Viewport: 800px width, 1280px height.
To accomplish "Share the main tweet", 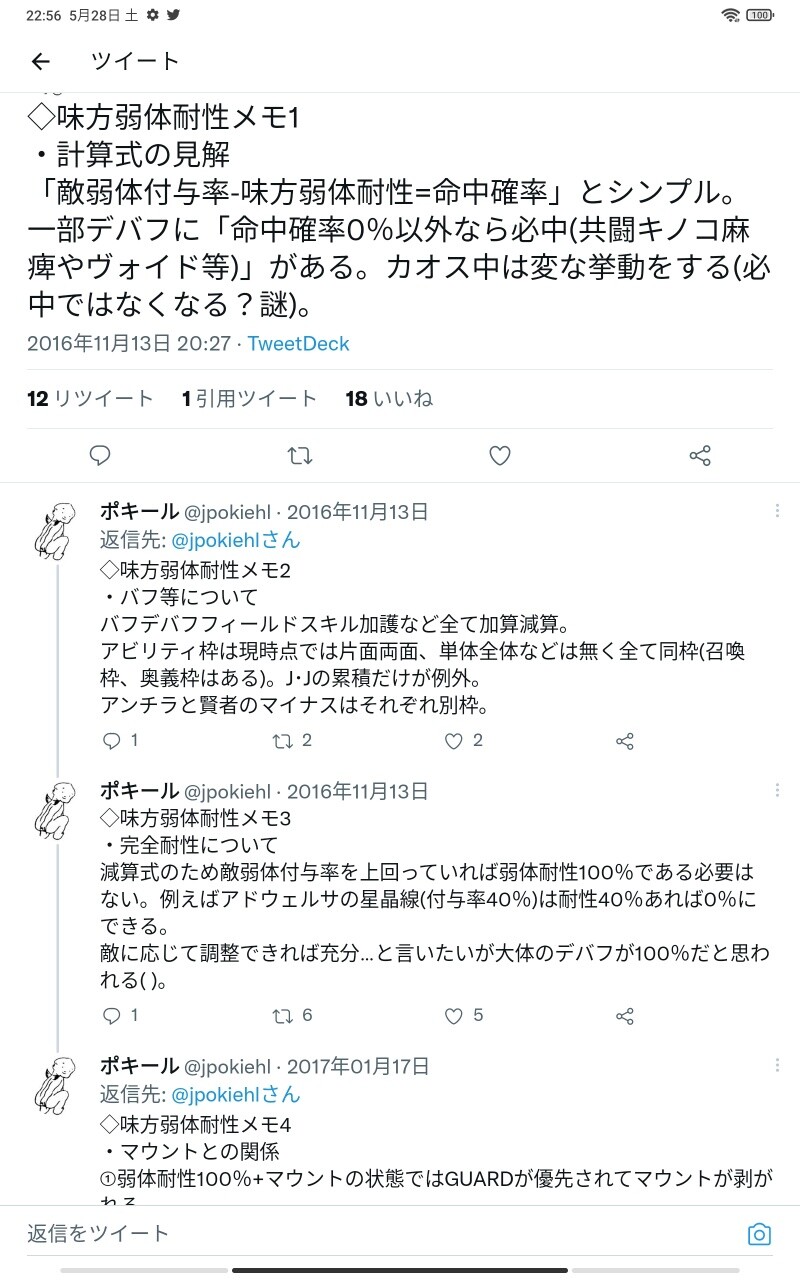I will (700, 456).
